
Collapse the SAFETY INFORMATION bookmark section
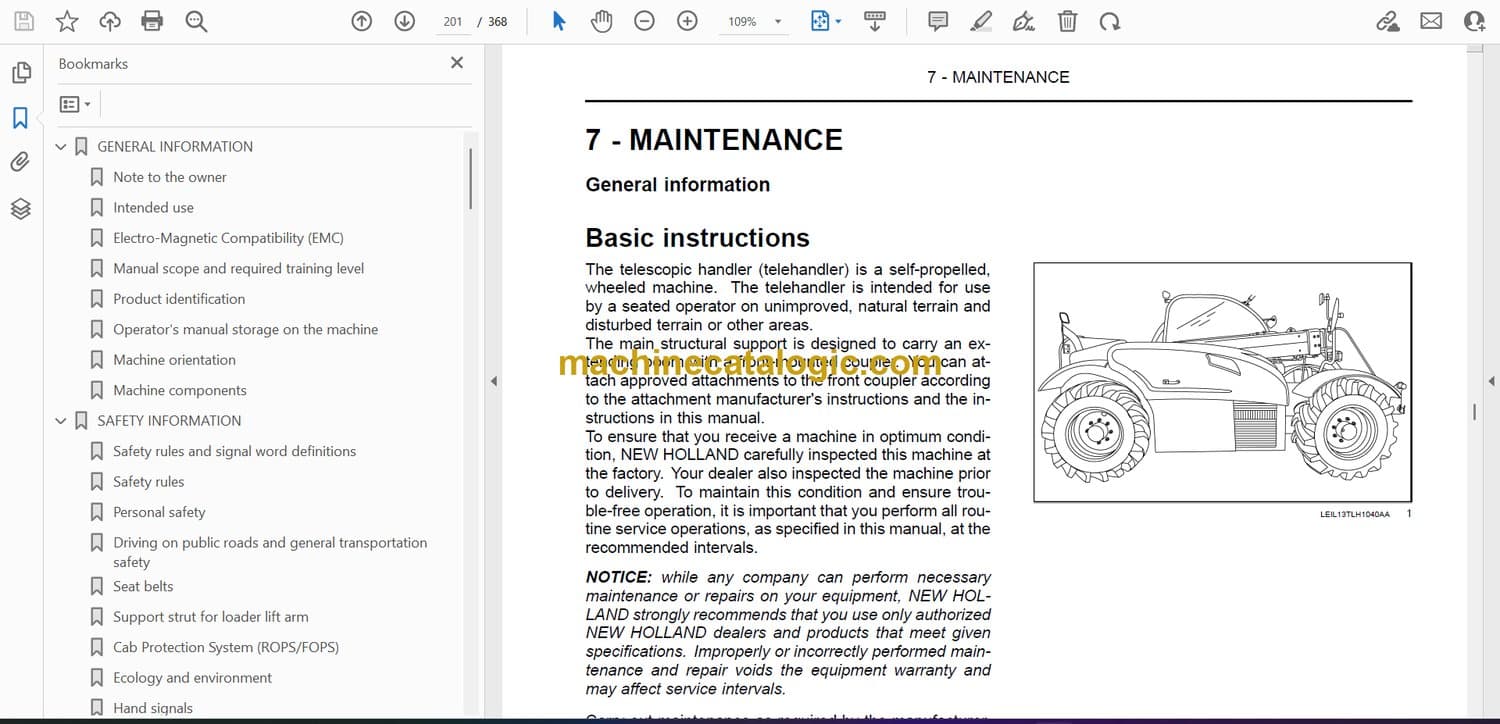pyautogui.click(x=61, y=421)
